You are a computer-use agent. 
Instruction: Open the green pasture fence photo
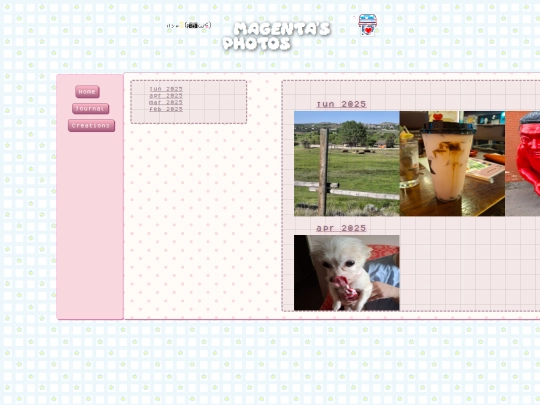pyautogui.click(x=347, y=164)
